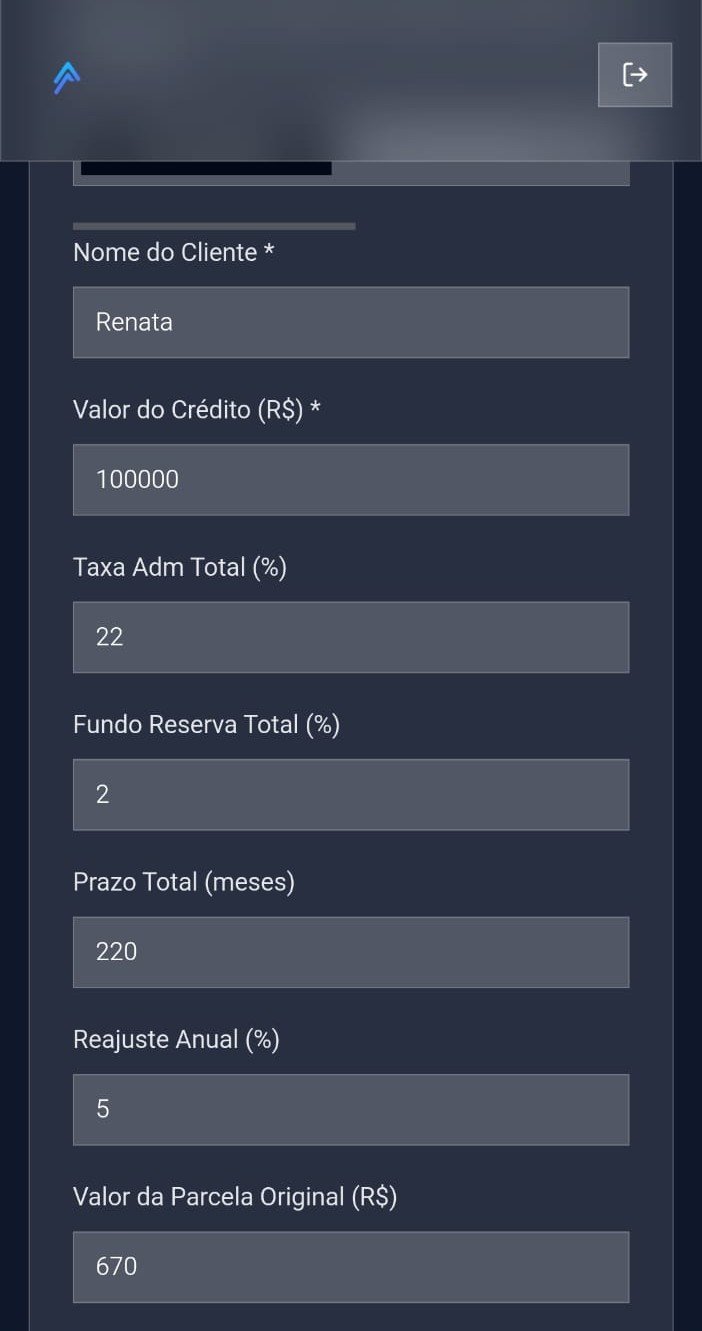Click the "Valor do Crédito (R$)" label
The width and height of the screenshot is (702, 1331).
188,410
